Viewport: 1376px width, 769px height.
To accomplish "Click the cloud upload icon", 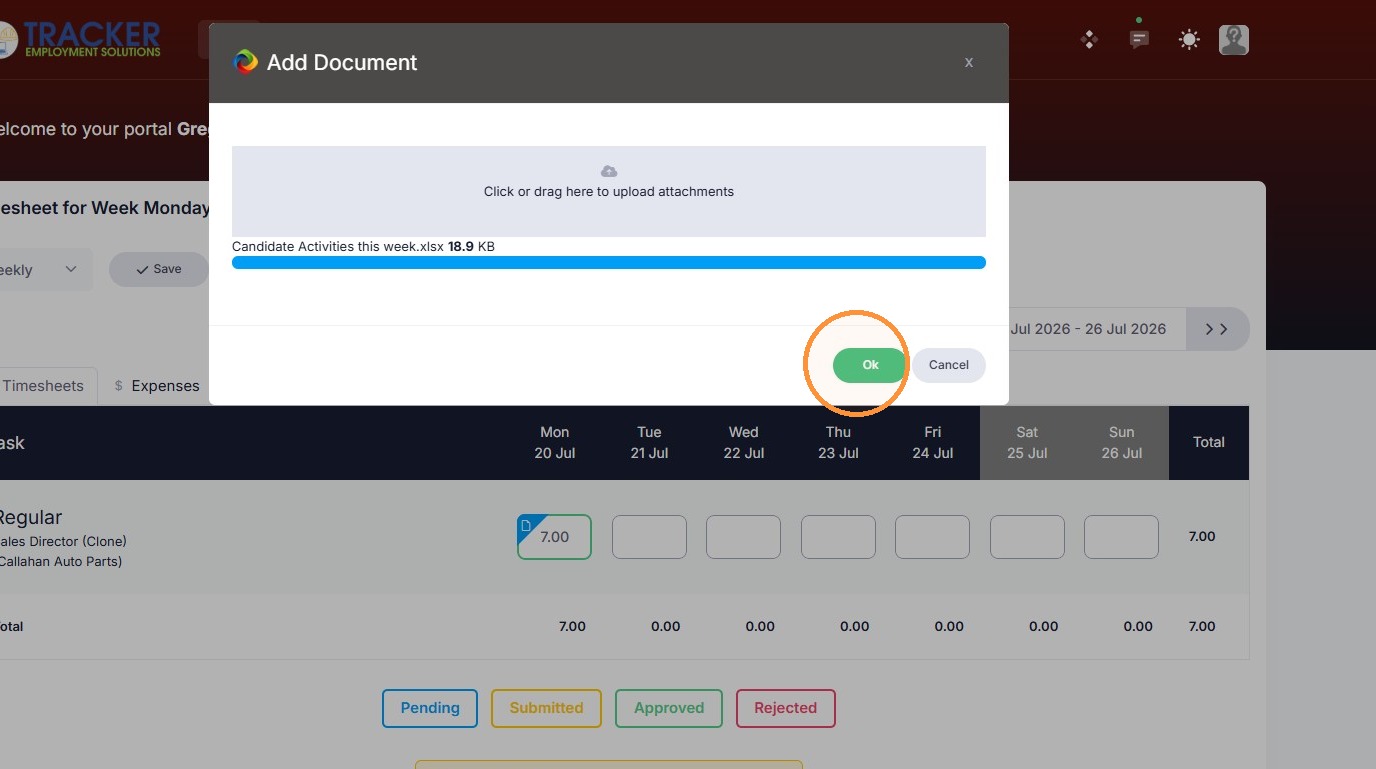I will click(x=609, y=172).
